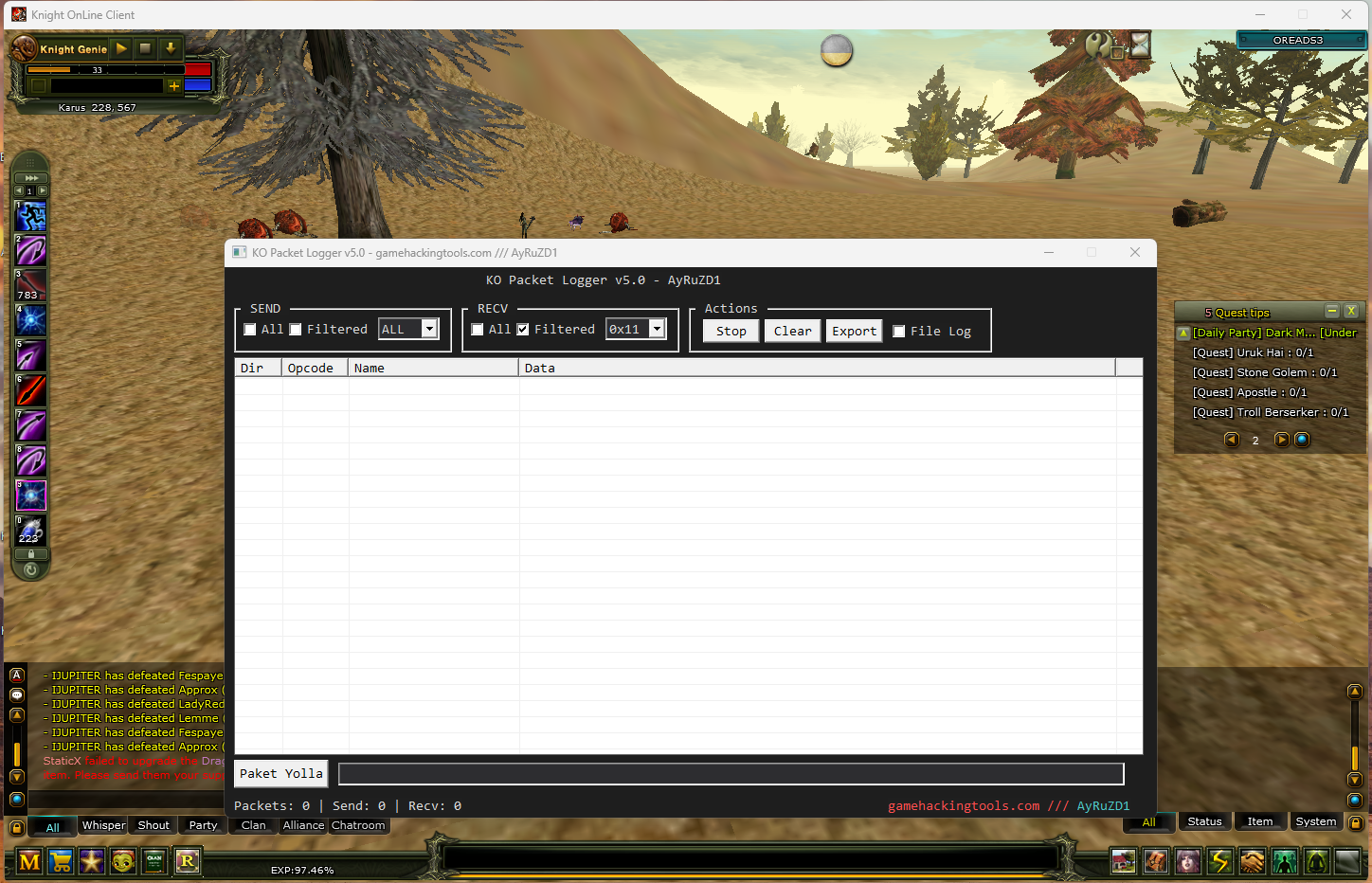The width and height of the screenshot is (1372, 883).
Task: Switch chat to Chatroom tab
Action: coord(359,825)
